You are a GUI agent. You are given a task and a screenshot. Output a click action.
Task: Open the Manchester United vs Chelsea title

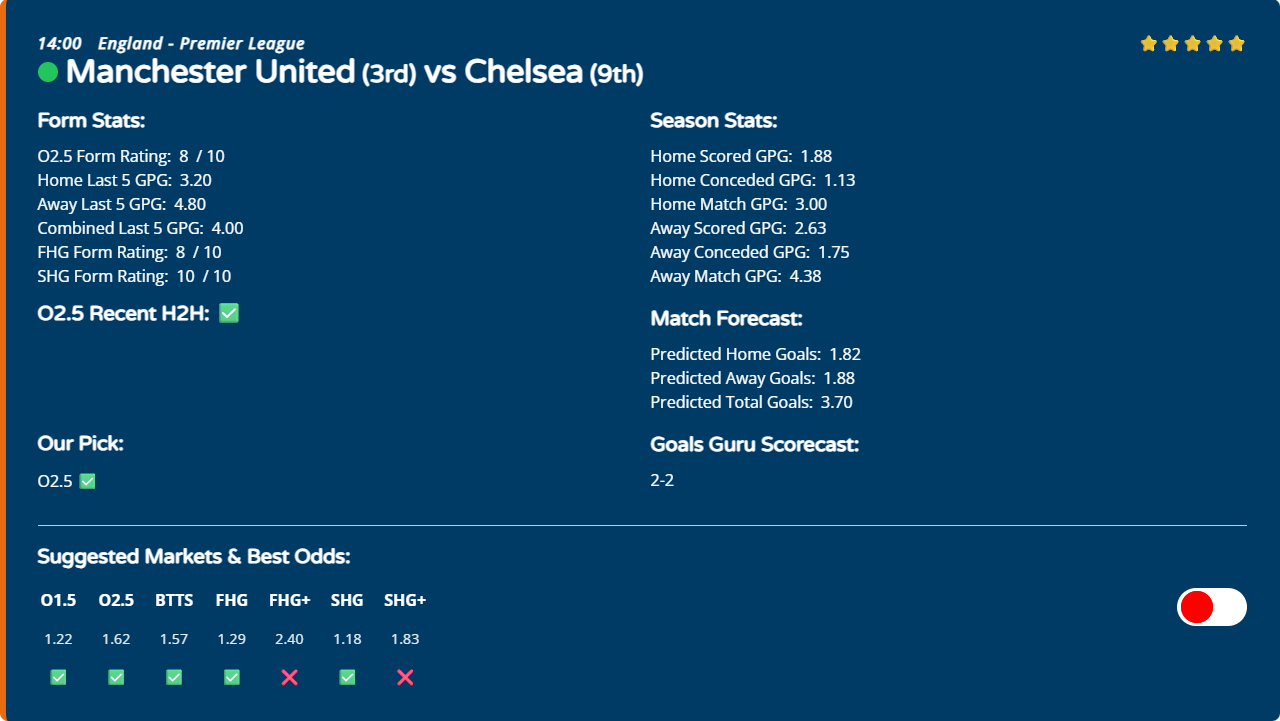[354, 72]
